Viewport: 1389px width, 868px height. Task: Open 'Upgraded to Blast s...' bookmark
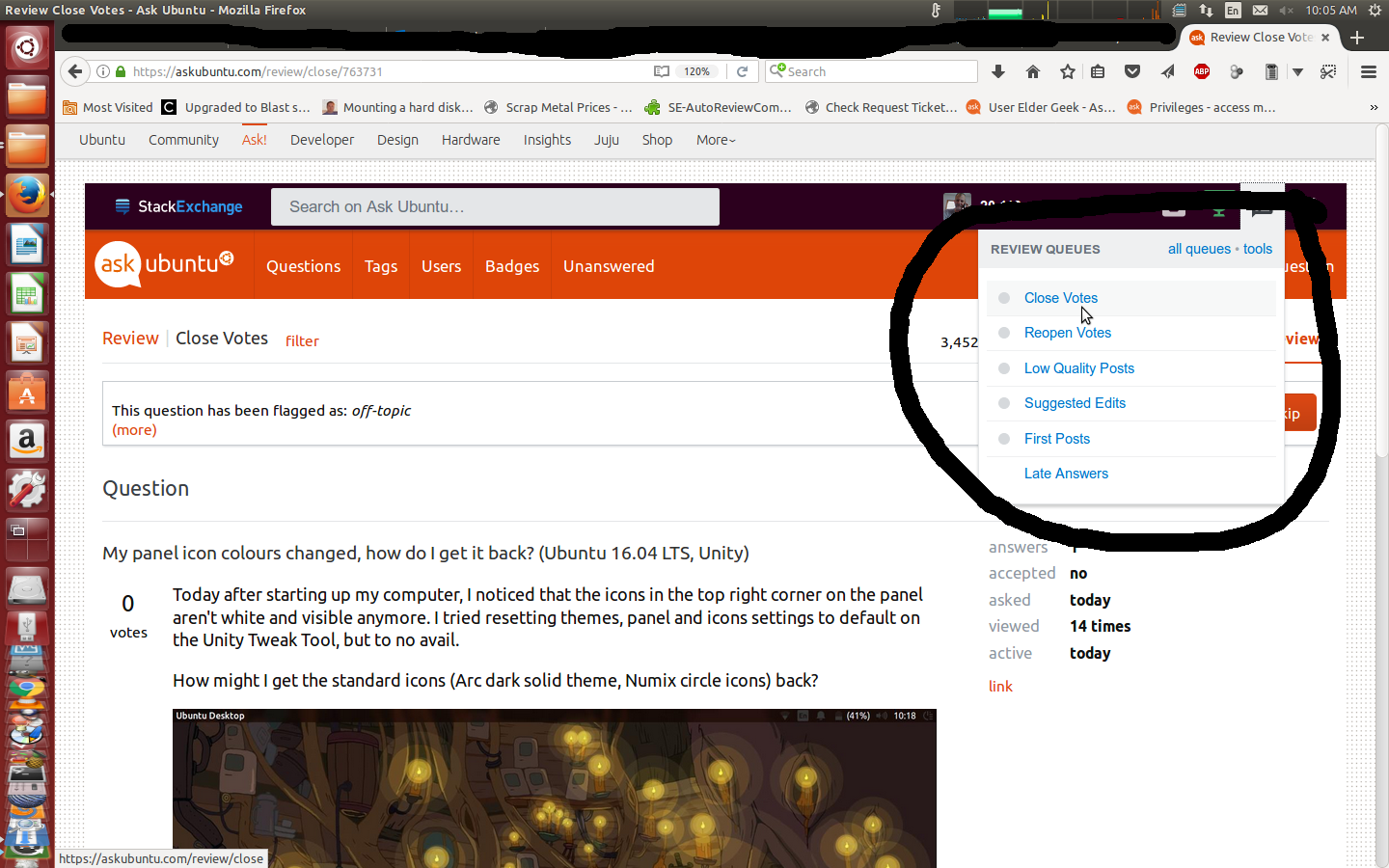pos(236,107)
